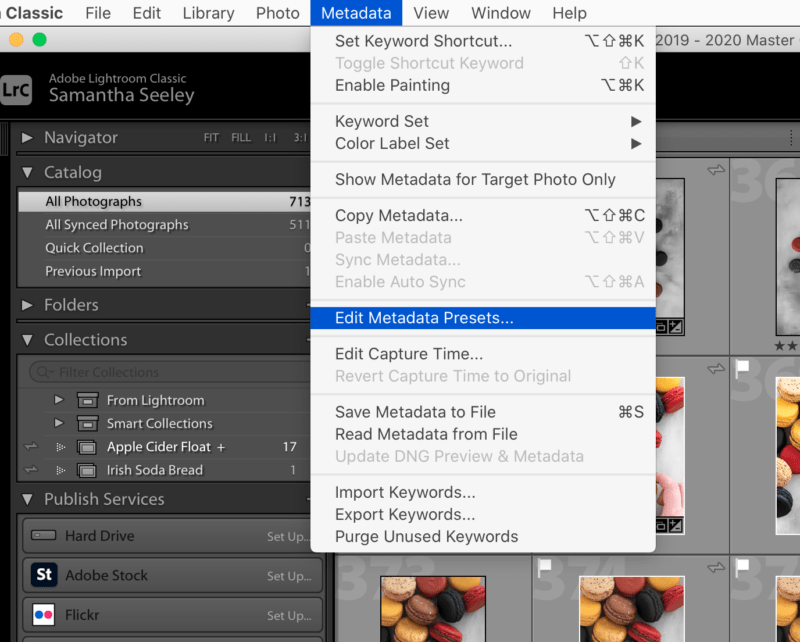
Task: Open the Library menu
Action: 209,13
